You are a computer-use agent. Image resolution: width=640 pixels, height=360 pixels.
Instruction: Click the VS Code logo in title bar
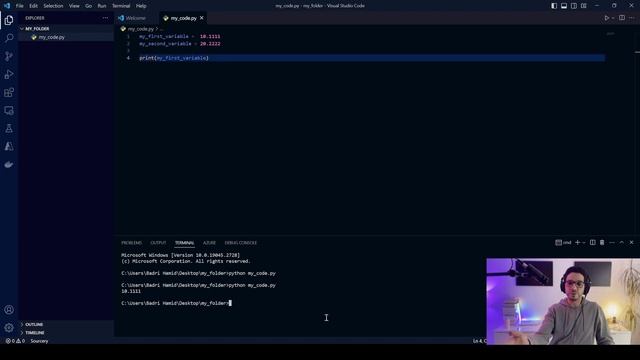(7, 6)
